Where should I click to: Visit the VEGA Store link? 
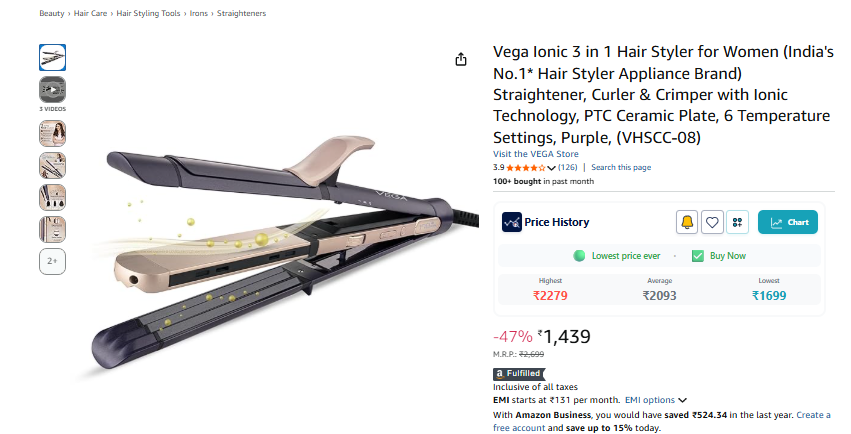click(x=536, y=154)
